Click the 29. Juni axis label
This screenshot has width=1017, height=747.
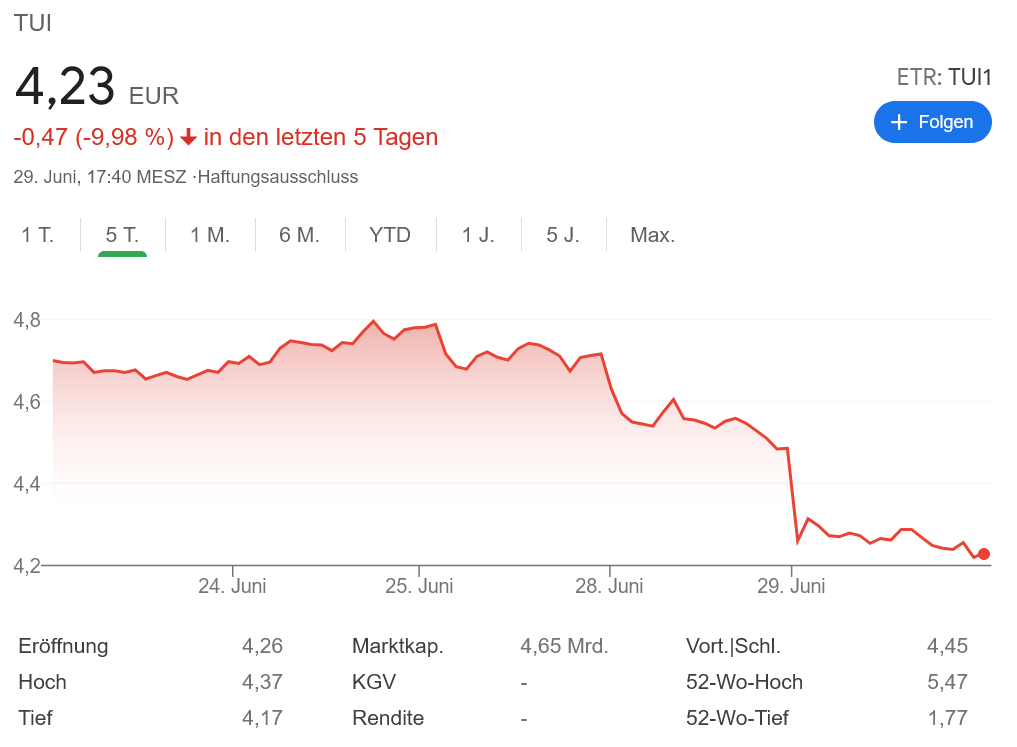[x=791, y=586]
